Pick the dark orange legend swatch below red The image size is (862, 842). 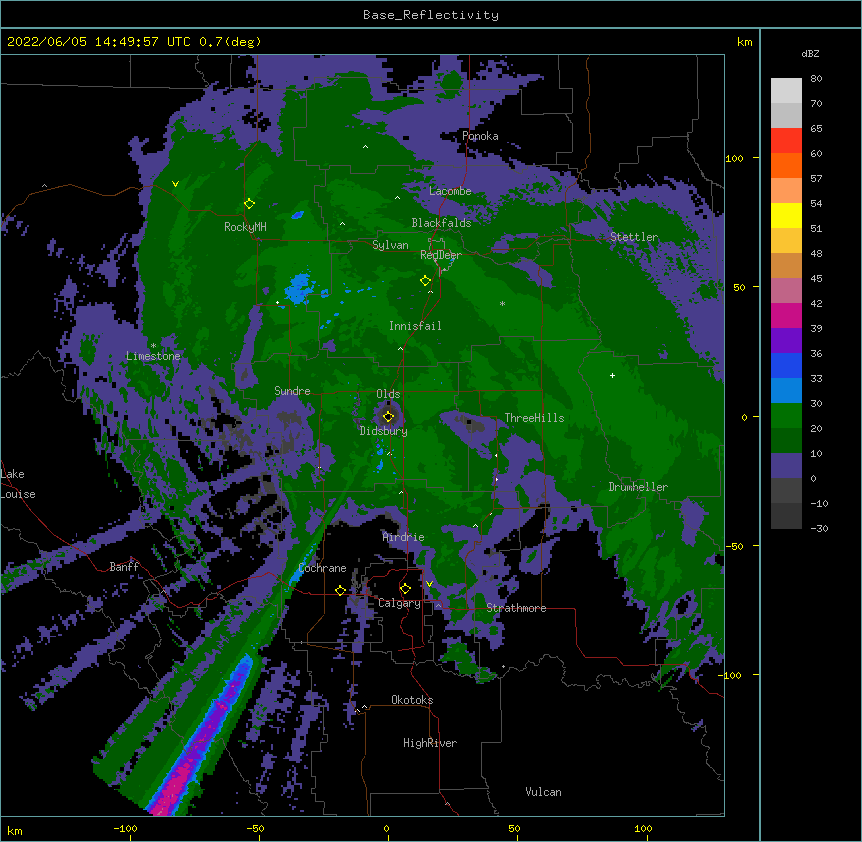tap(786, 165)
